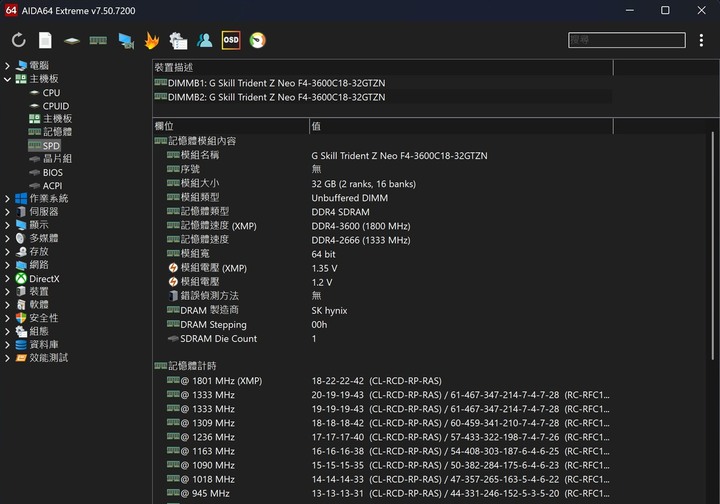Select the 模組電壓 (XMP) row
The width and height of the screenshot is (720, 504).
pos(382,268)
